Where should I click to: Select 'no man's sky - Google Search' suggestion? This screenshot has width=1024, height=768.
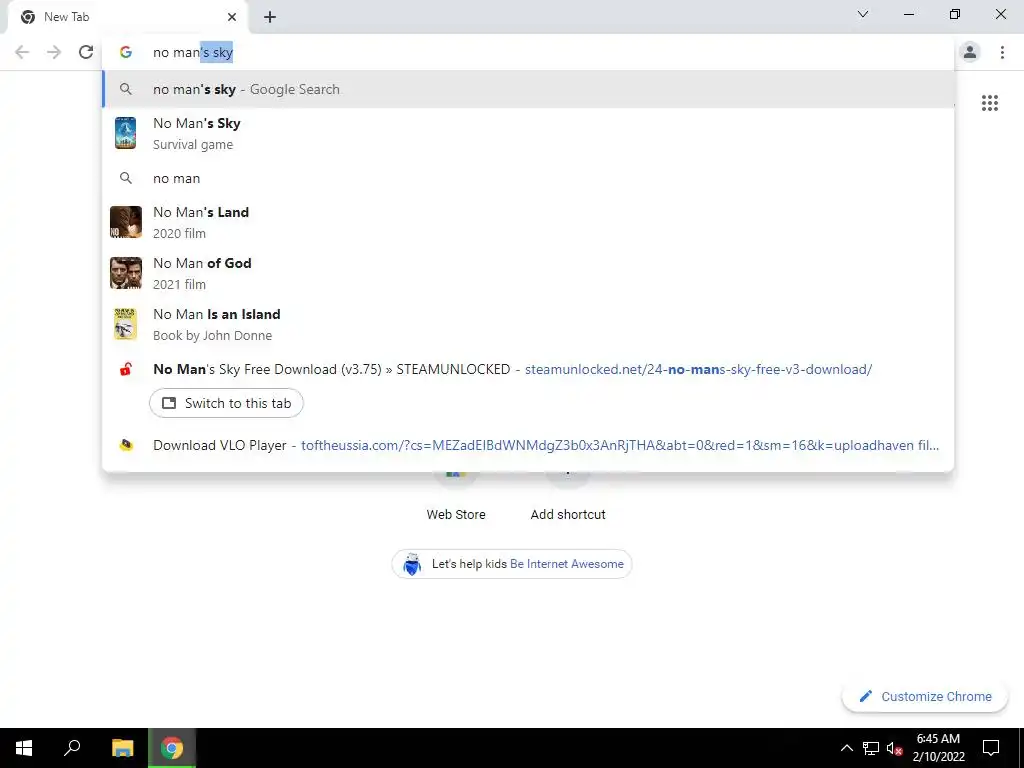[528, 89]
